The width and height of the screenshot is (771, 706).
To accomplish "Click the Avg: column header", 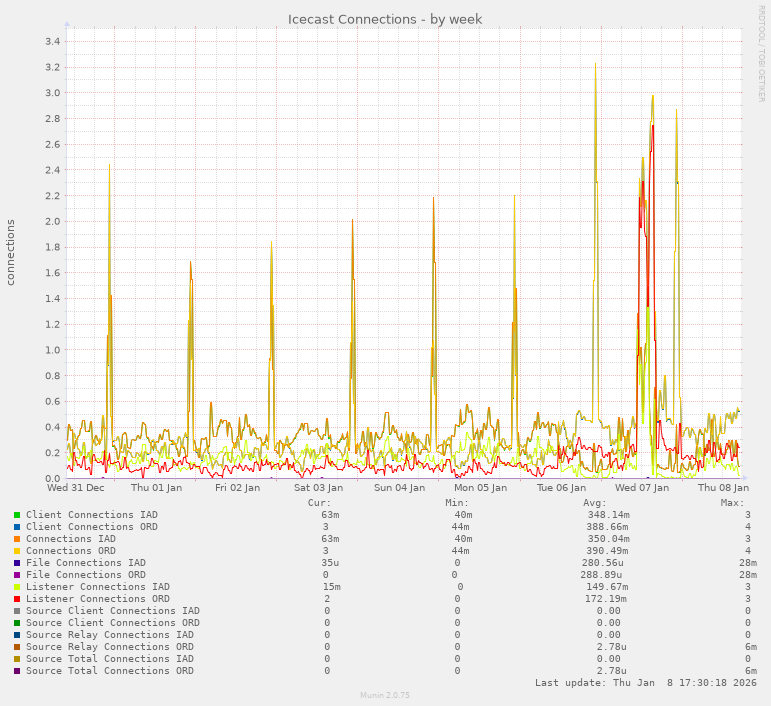I will [x=595, y=503].
